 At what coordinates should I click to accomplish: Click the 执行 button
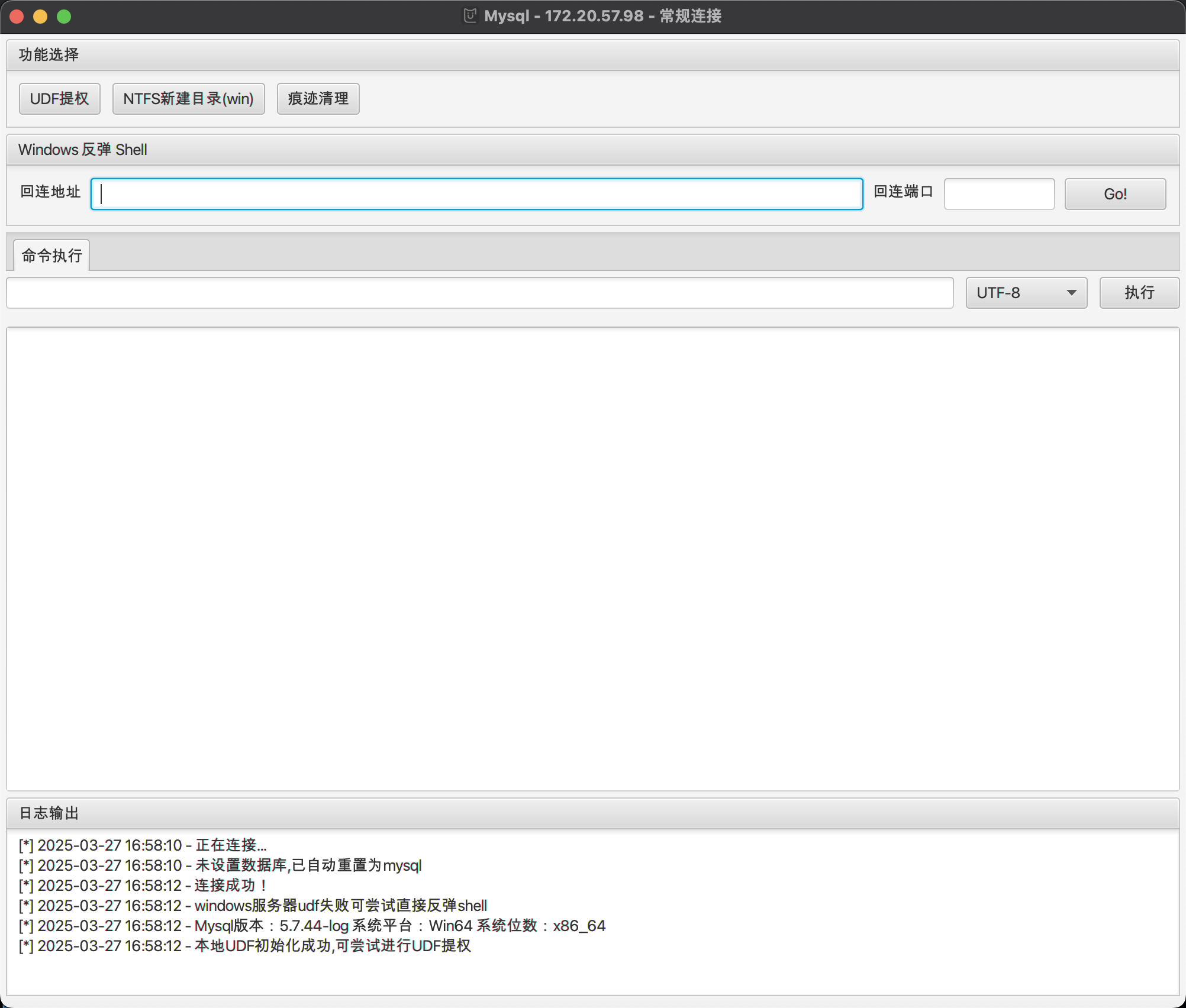click(x=1139, y=293)
